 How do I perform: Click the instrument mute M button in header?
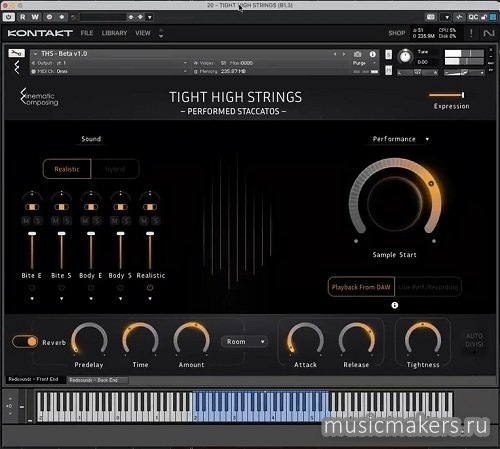click(389, 70)
